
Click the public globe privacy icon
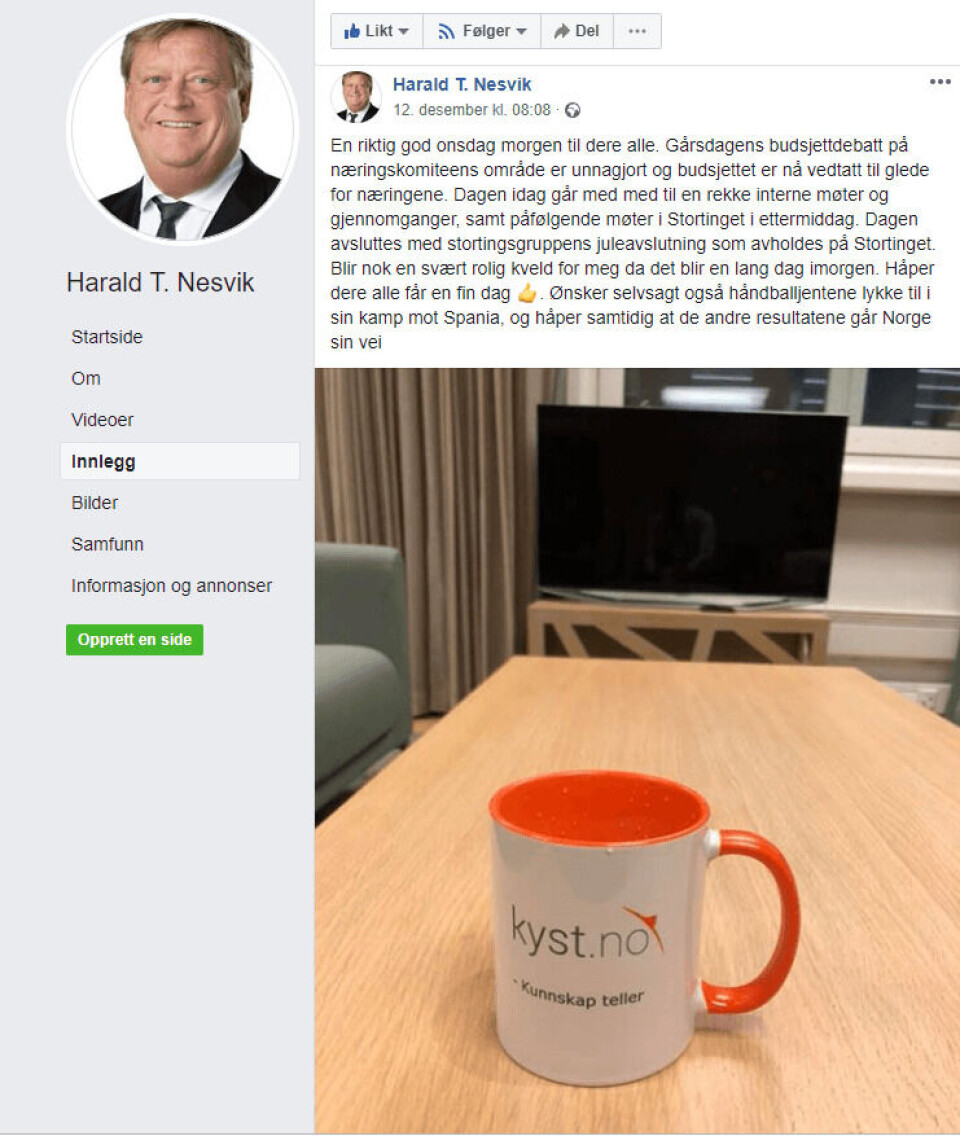[x=572, y=110]
